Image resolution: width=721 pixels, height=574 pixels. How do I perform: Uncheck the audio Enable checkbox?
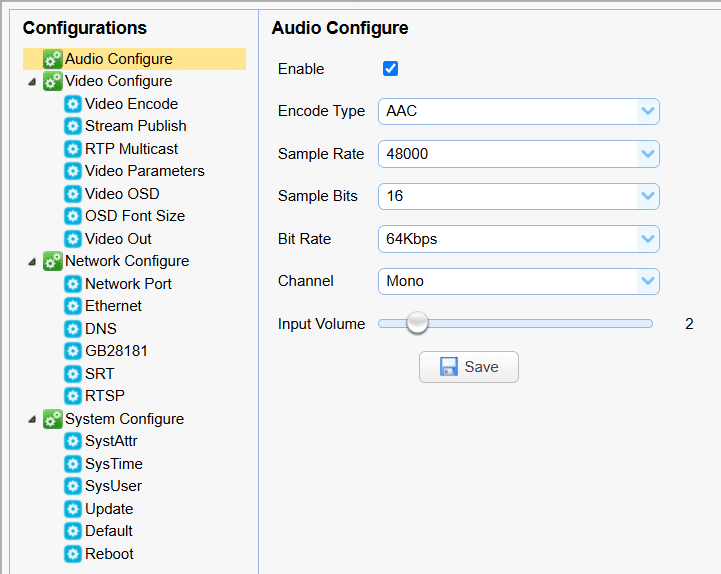391,69
